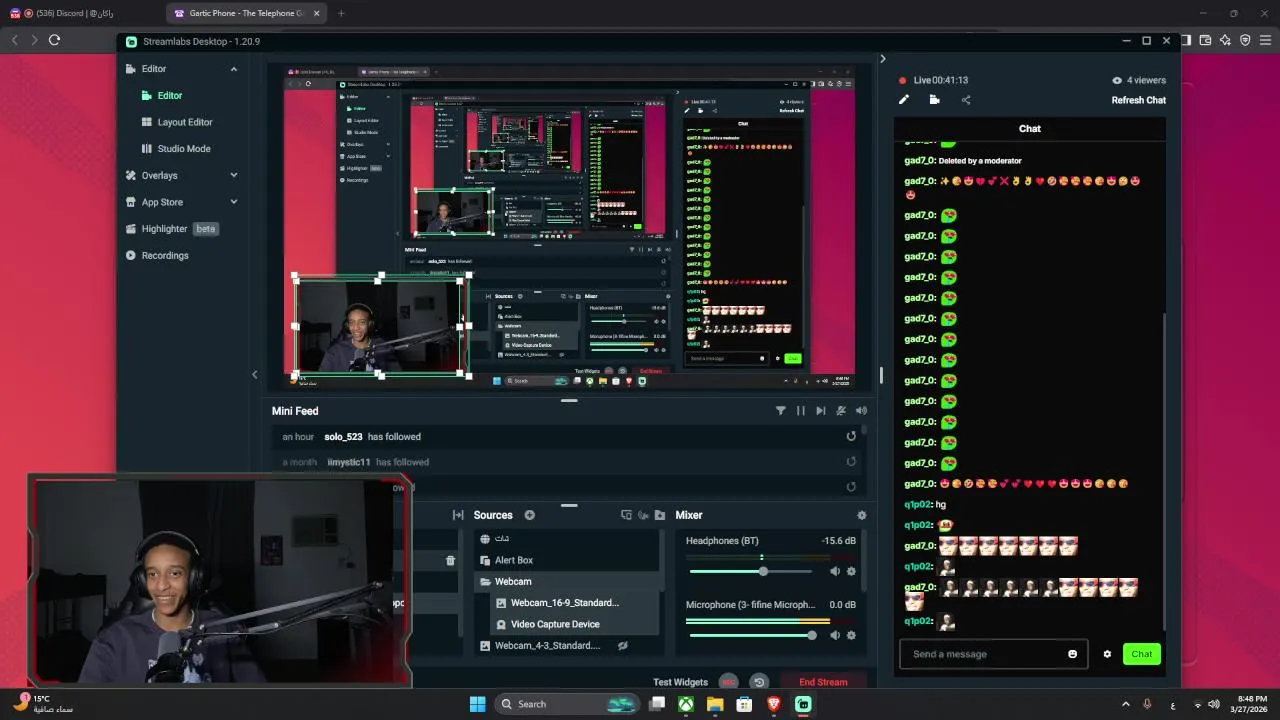Image resolution: width=1280 pixels, height=720 pixels.
Task: Open the camera icon in chat panel
Action: pos(934,100)
